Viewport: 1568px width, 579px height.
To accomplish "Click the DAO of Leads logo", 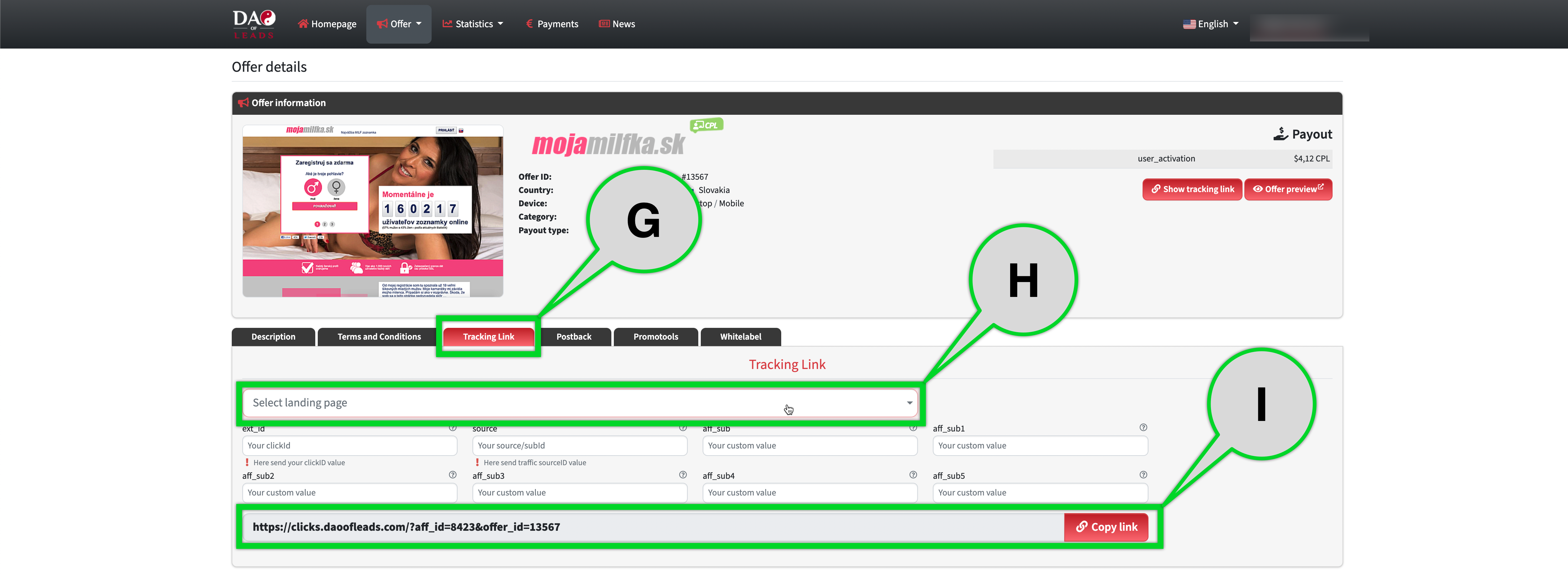I will coord(254,24).
